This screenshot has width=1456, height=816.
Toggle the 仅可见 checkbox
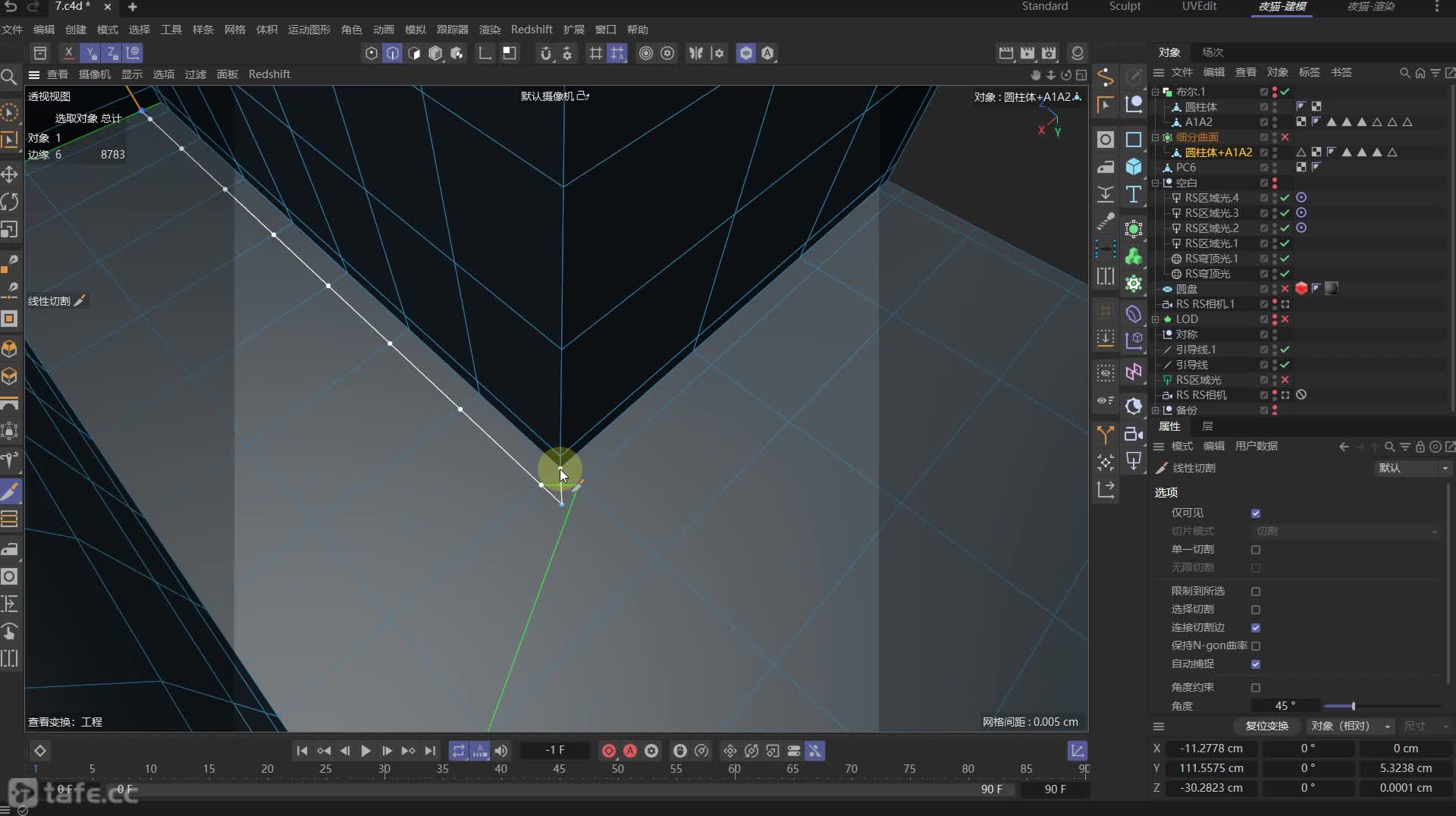(1256, 513)
